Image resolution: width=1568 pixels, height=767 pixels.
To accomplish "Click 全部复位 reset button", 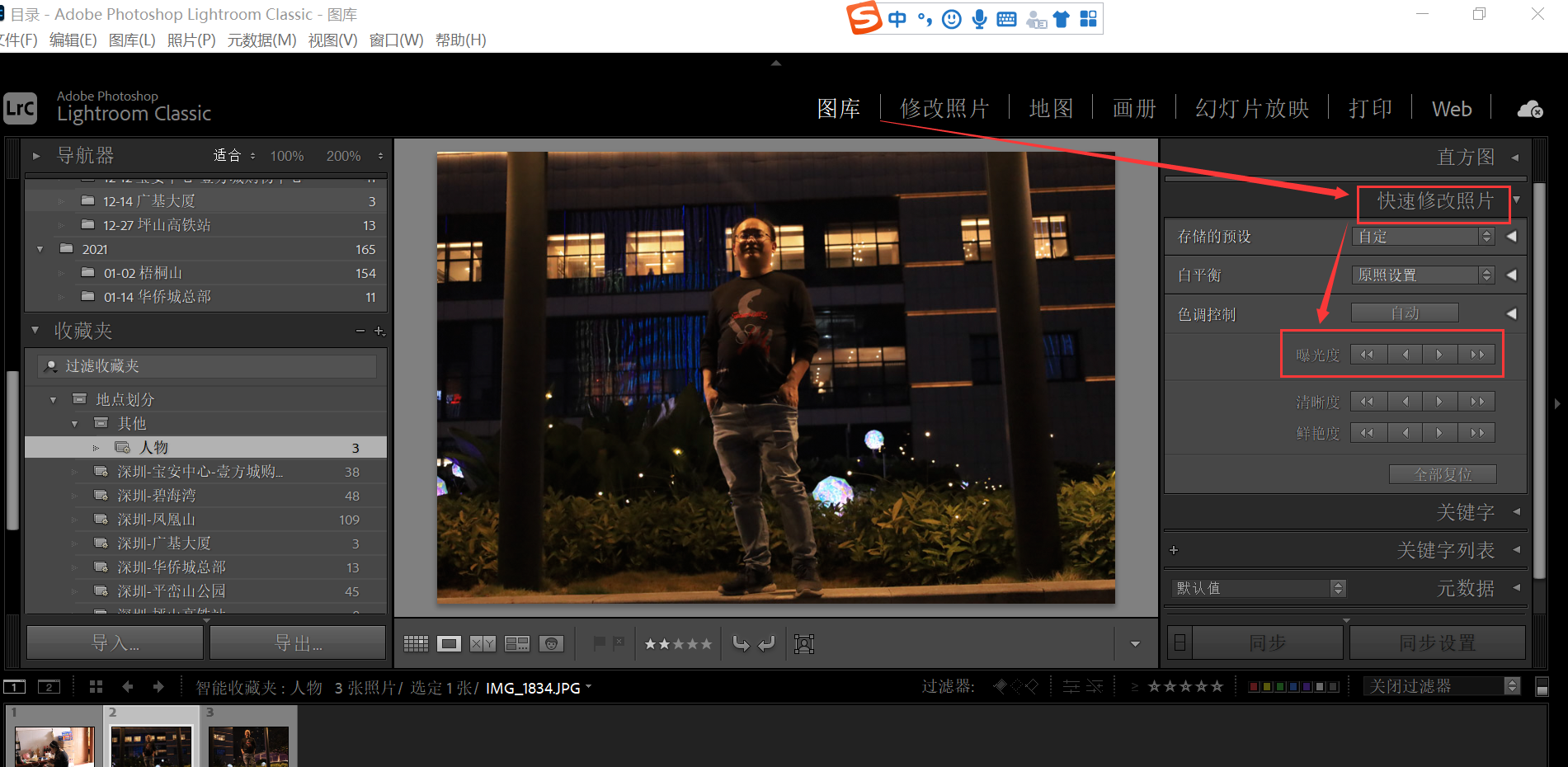I will [1443, 474].
